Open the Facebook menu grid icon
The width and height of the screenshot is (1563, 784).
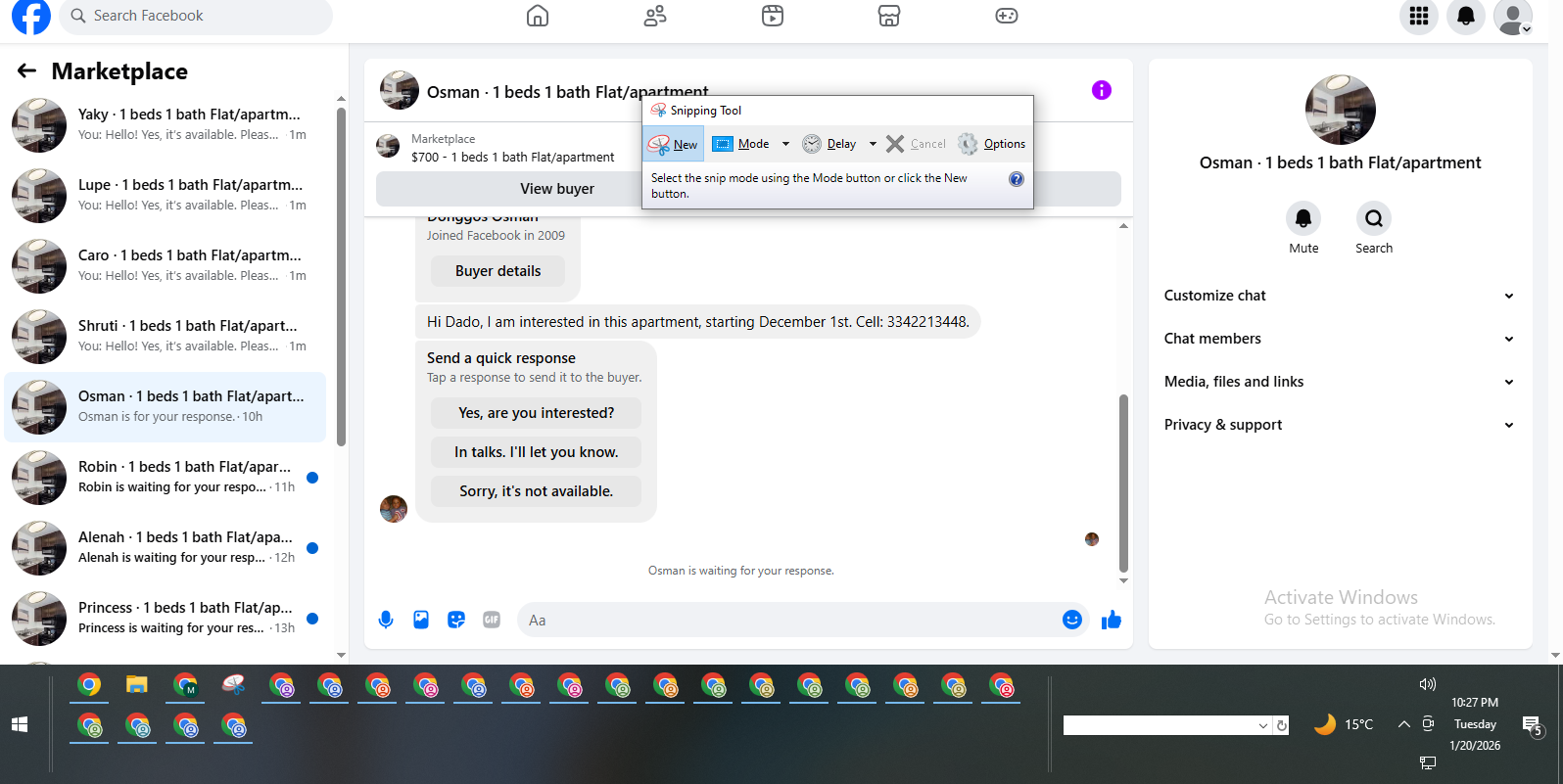pyautogui.click(x=1419, y=16)
